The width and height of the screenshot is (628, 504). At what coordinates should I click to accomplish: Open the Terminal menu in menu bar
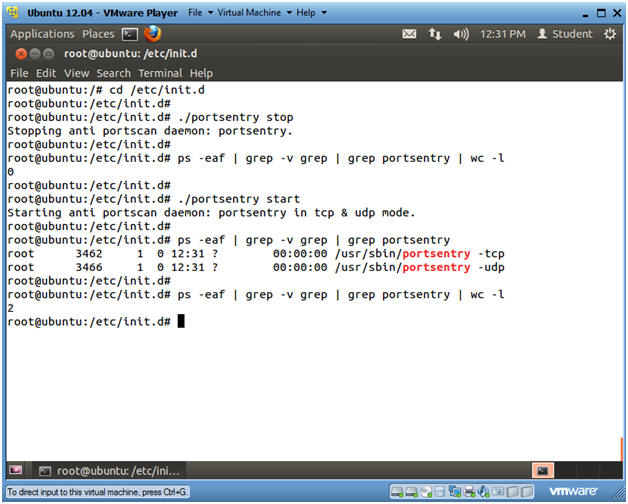click(160, 73)
